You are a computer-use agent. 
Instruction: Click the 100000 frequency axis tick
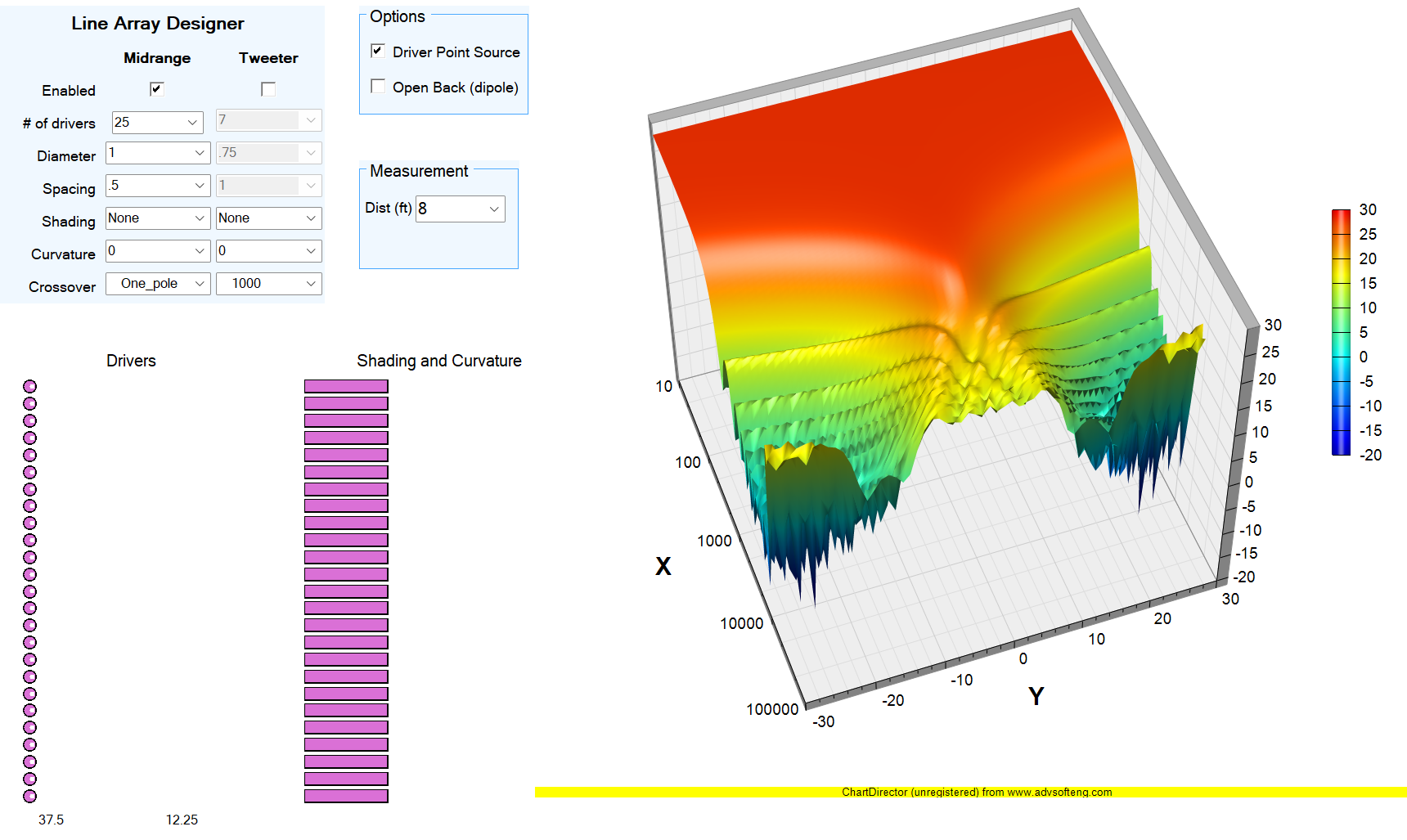pos(772,709)
